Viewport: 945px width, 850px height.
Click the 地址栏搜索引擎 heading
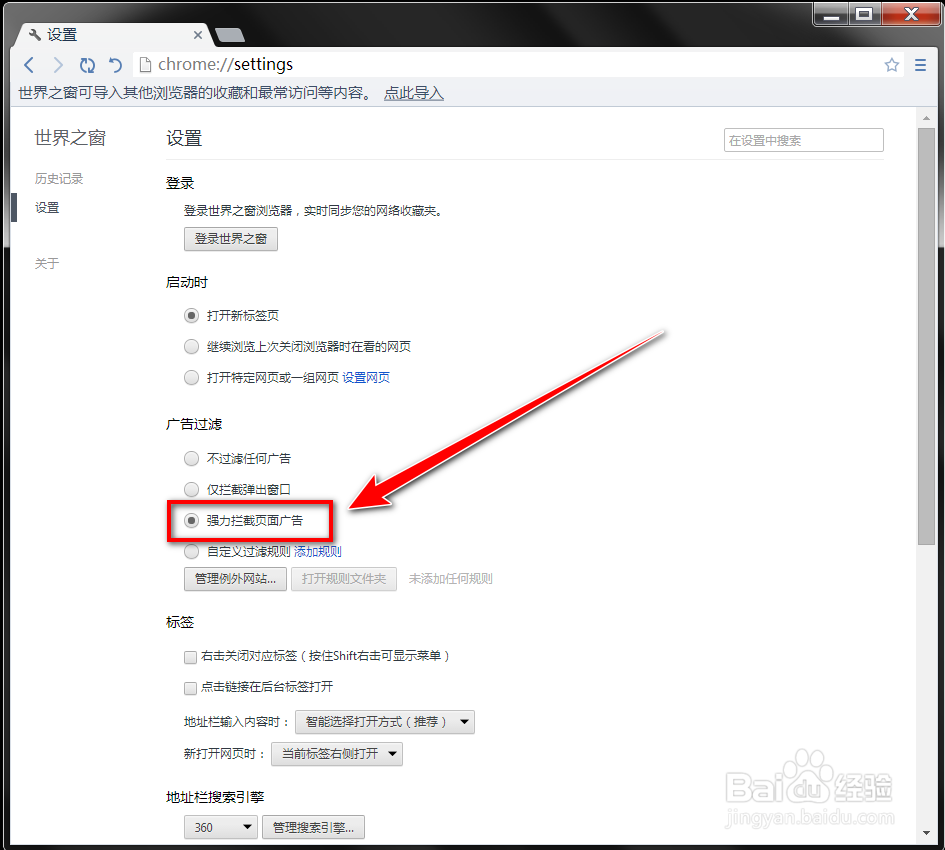click(215, 797)
